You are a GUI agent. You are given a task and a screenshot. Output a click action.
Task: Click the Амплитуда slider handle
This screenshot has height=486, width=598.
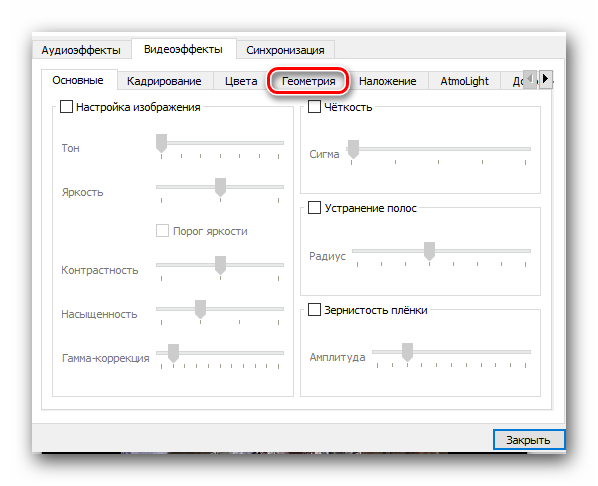[x=407, y=352]
